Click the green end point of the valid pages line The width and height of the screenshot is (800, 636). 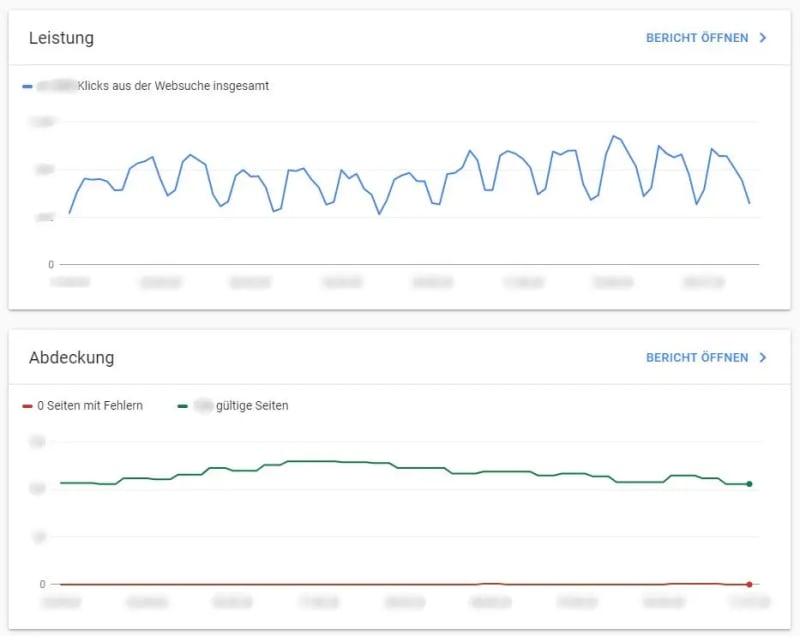[749, 484]
